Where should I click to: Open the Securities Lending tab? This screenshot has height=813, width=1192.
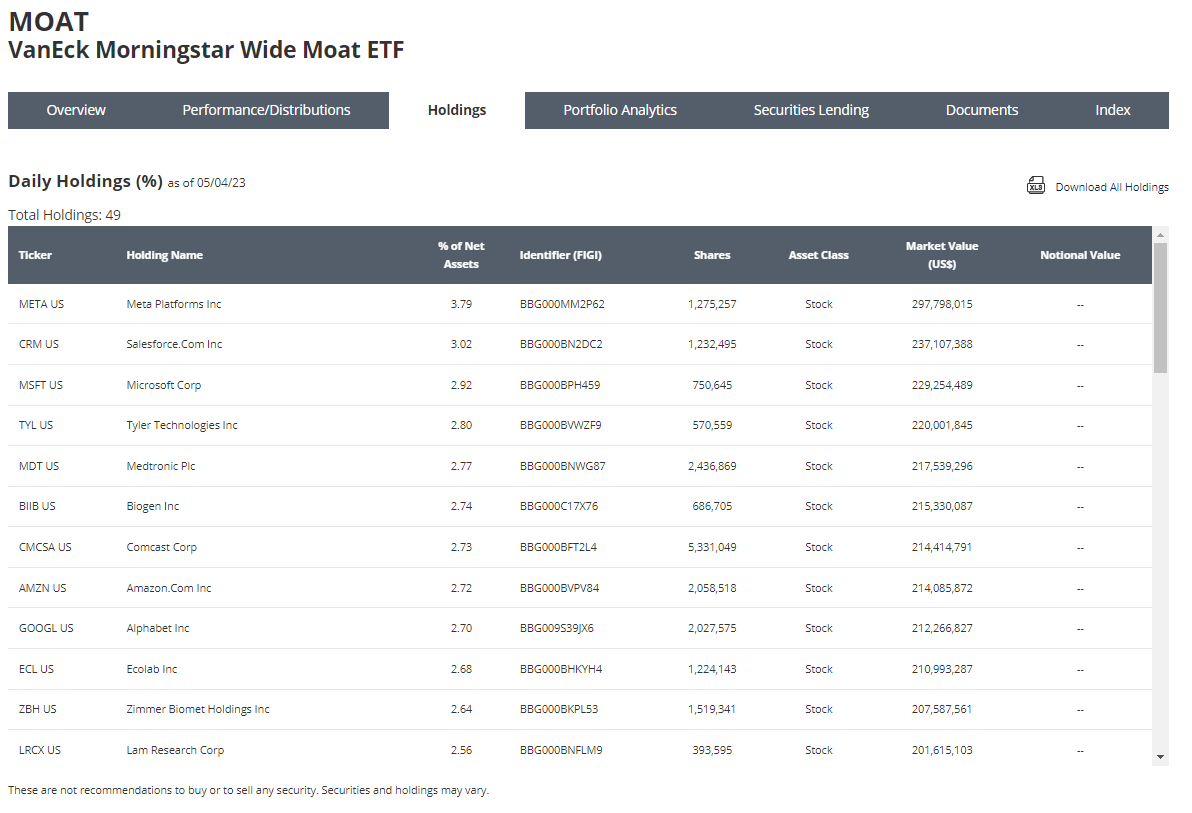click(x=811, y=110)
